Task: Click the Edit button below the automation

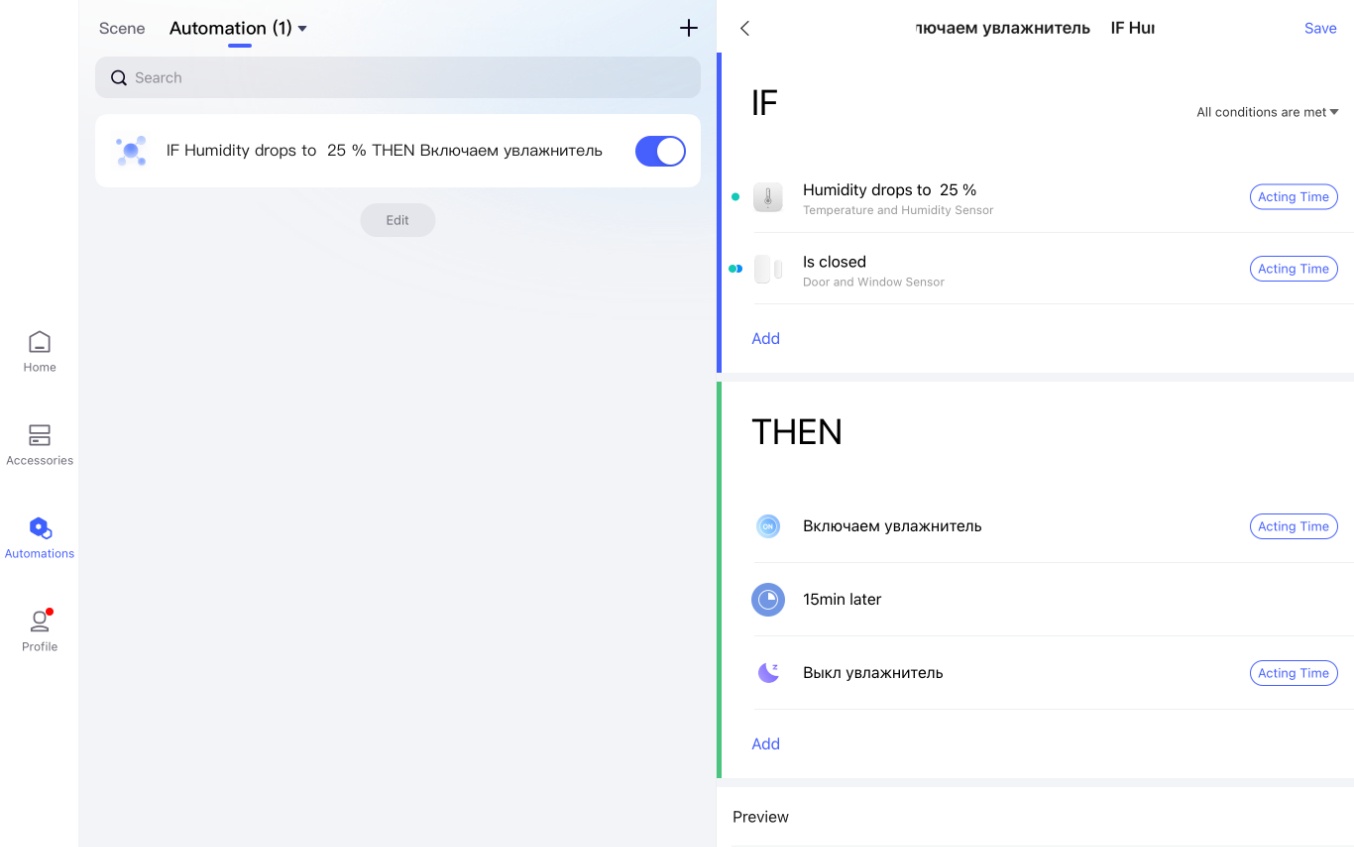Action: tap(398, 220)
